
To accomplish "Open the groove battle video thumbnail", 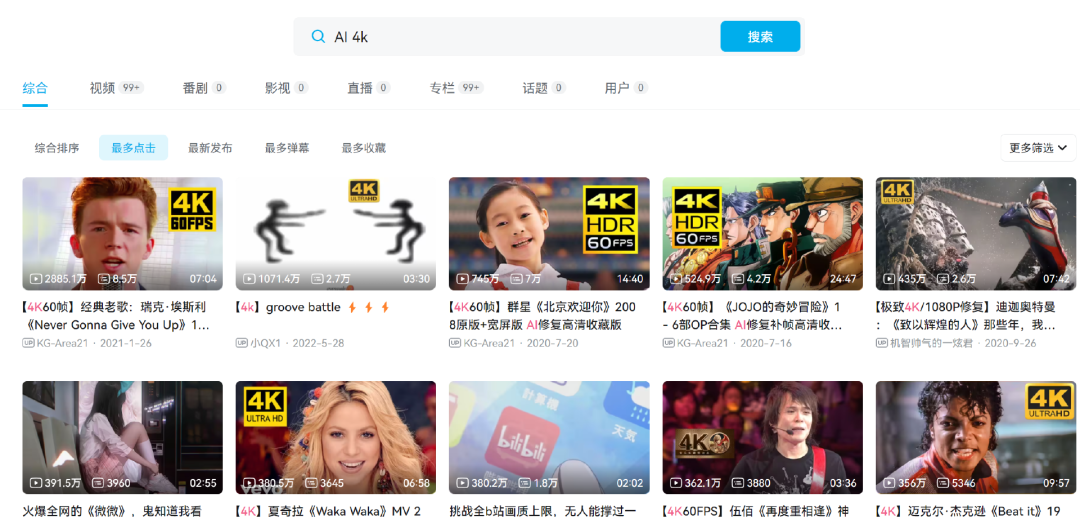I will tap(335, 233).
